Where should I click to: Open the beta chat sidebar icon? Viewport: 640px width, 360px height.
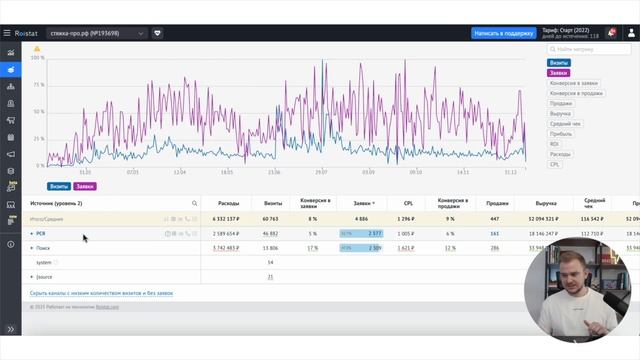pyautogui.click(x=11, y=187)
